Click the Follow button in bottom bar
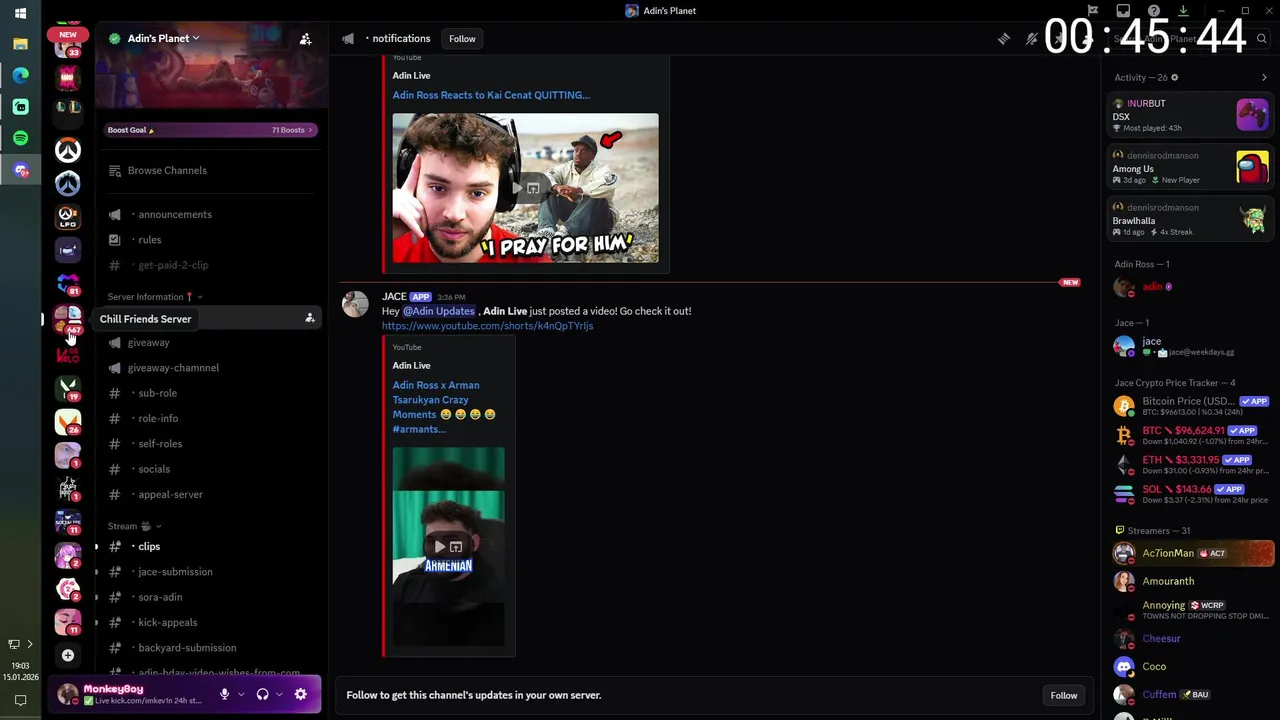The width and height of the screenshot is (1280, 720). click(1064, 695)
